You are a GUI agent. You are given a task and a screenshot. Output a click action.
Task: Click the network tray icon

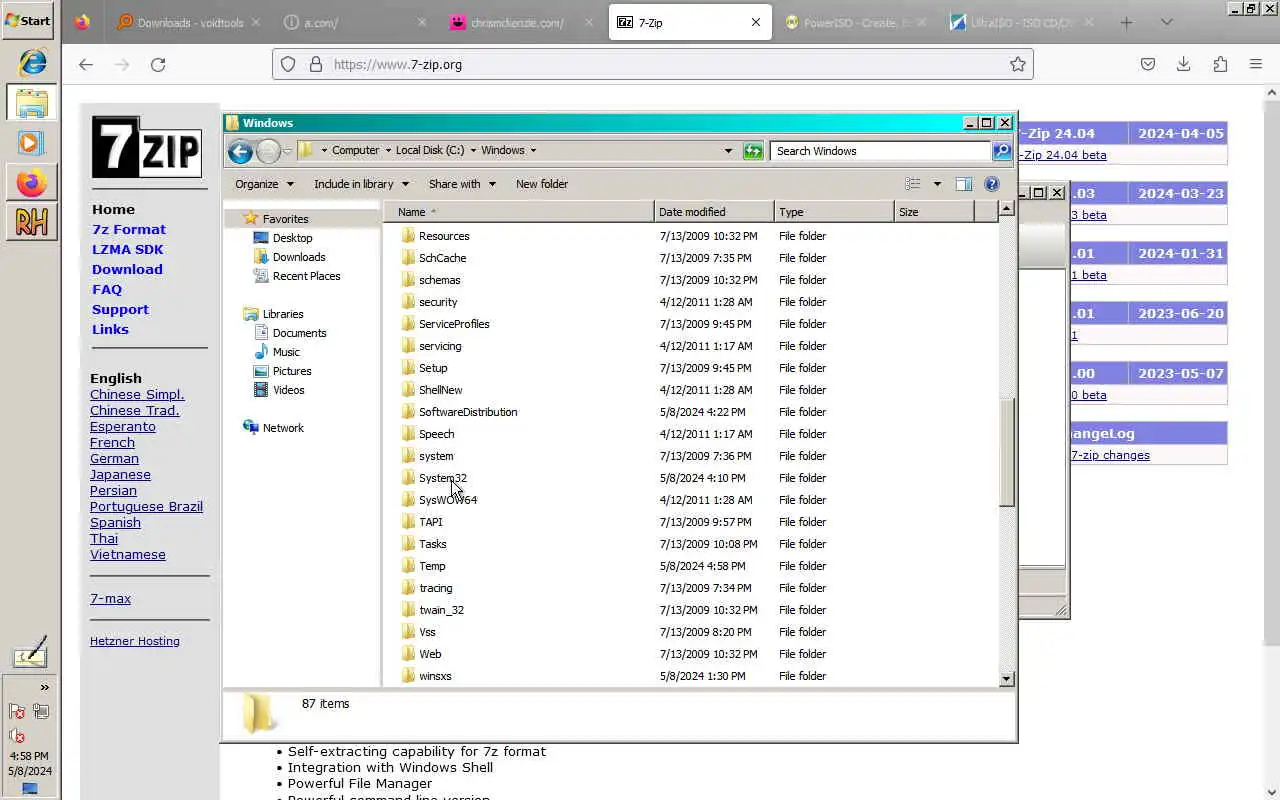[41, 712]
